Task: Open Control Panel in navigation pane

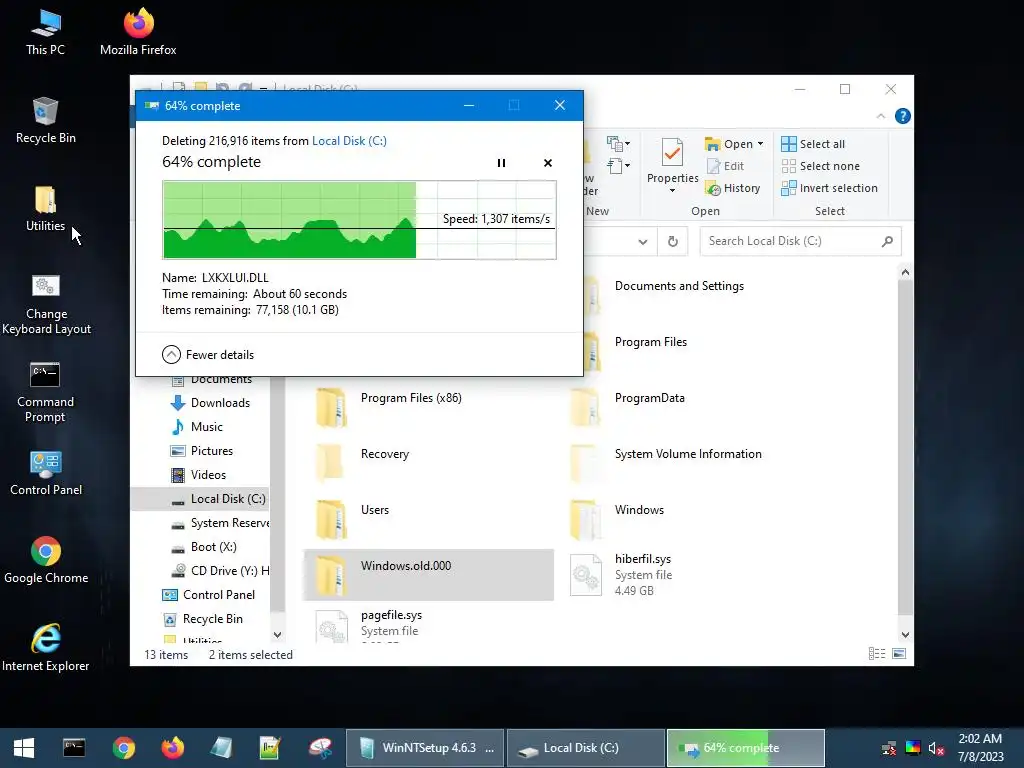Action: (208, 595)
